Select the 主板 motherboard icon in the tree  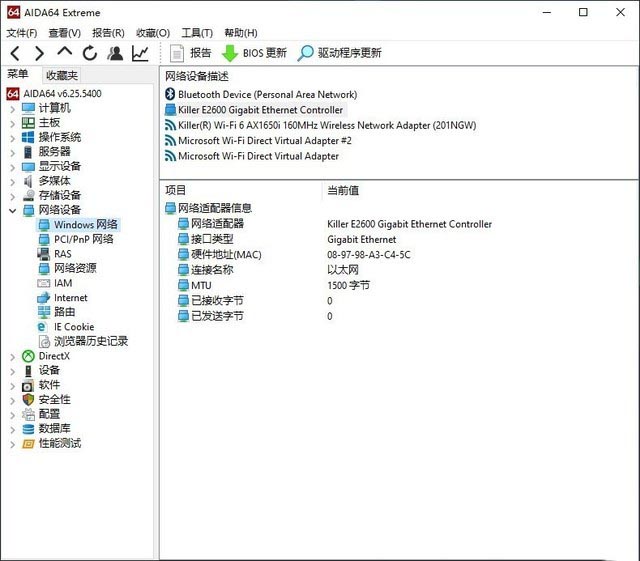click(28, 122)
